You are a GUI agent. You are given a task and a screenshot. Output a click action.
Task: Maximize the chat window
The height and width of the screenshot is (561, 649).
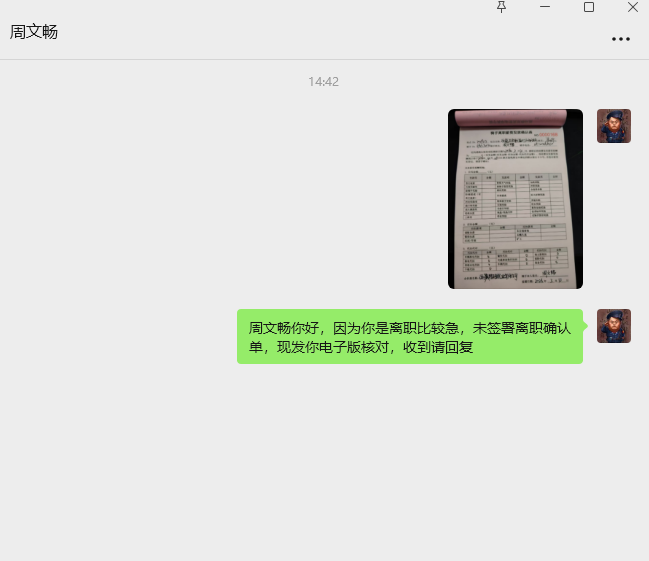tap(589, 7)
